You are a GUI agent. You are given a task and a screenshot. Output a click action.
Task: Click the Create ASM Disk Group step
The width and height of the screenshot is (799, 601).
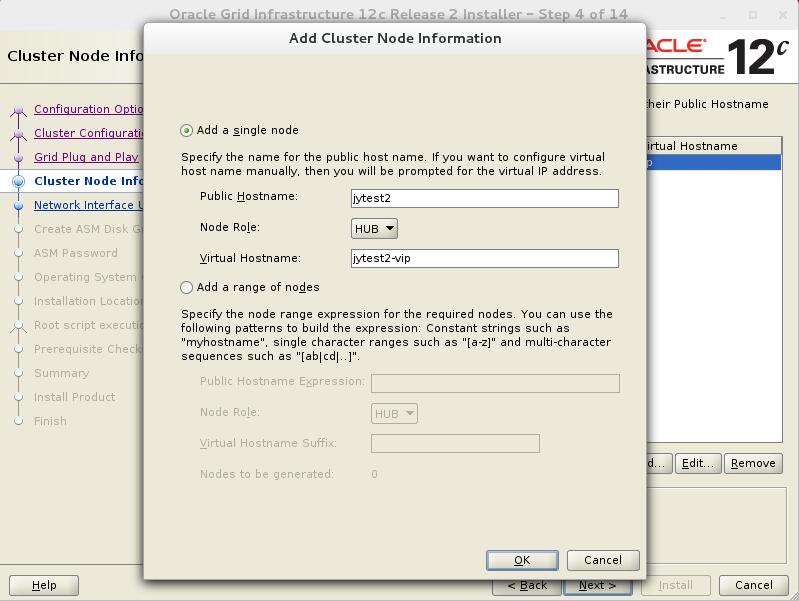(89, 229)
